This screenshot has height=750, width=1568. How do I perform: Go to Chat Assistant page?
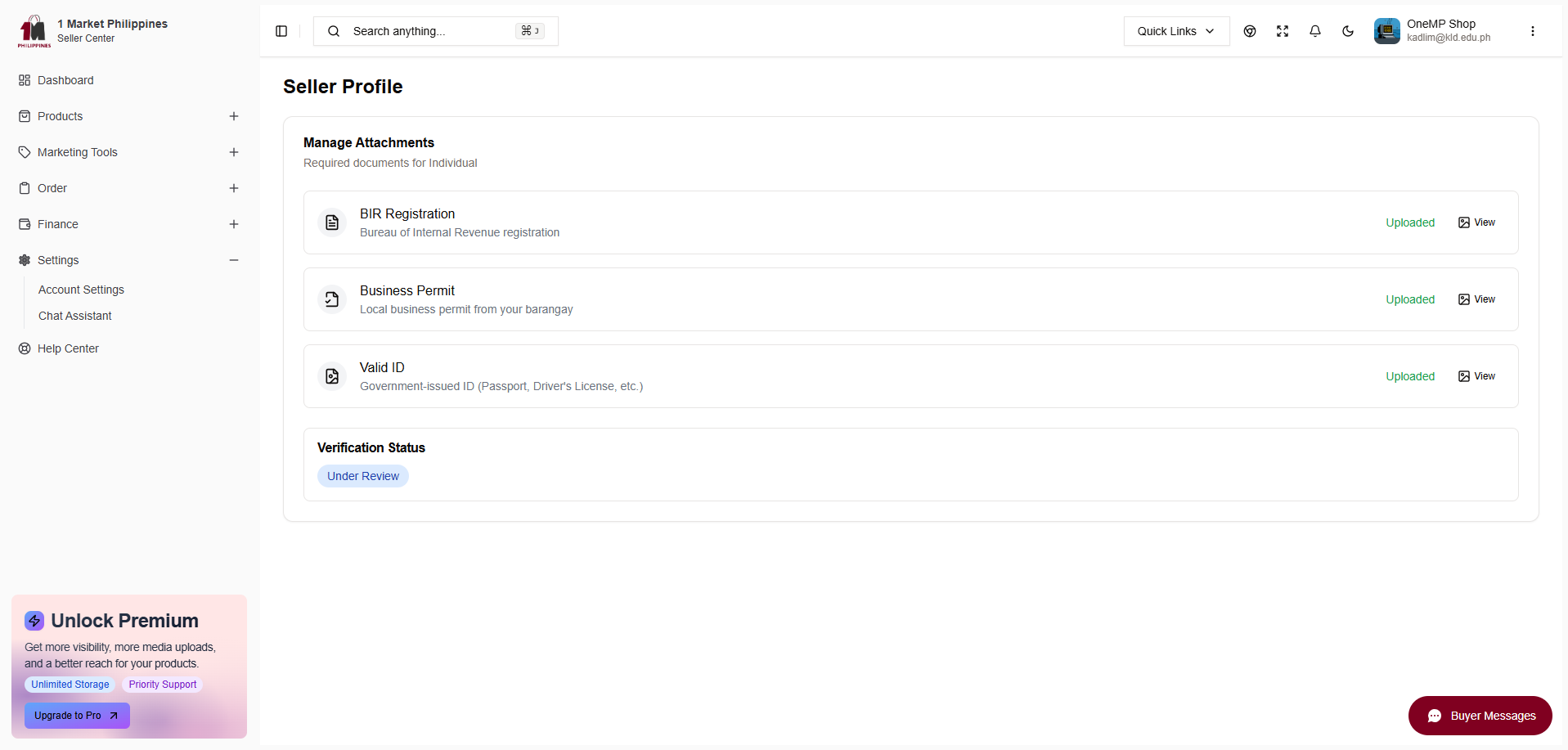pos(75,316)
